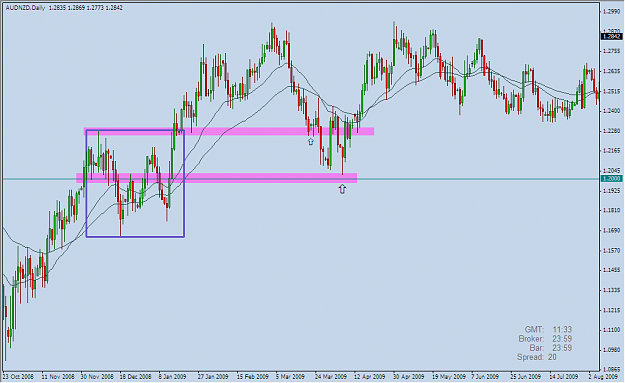The width and height of the screenshot is (625, 383).
Task: Click the 1.2635 price axis label
Action: tap(612, 71)
